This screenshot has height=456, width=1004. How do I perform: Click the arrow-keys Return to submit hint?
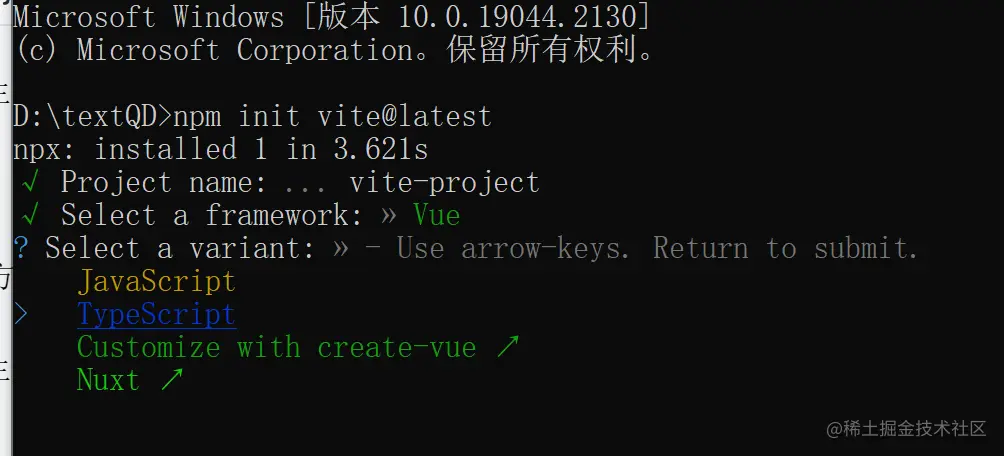point(657,248)
